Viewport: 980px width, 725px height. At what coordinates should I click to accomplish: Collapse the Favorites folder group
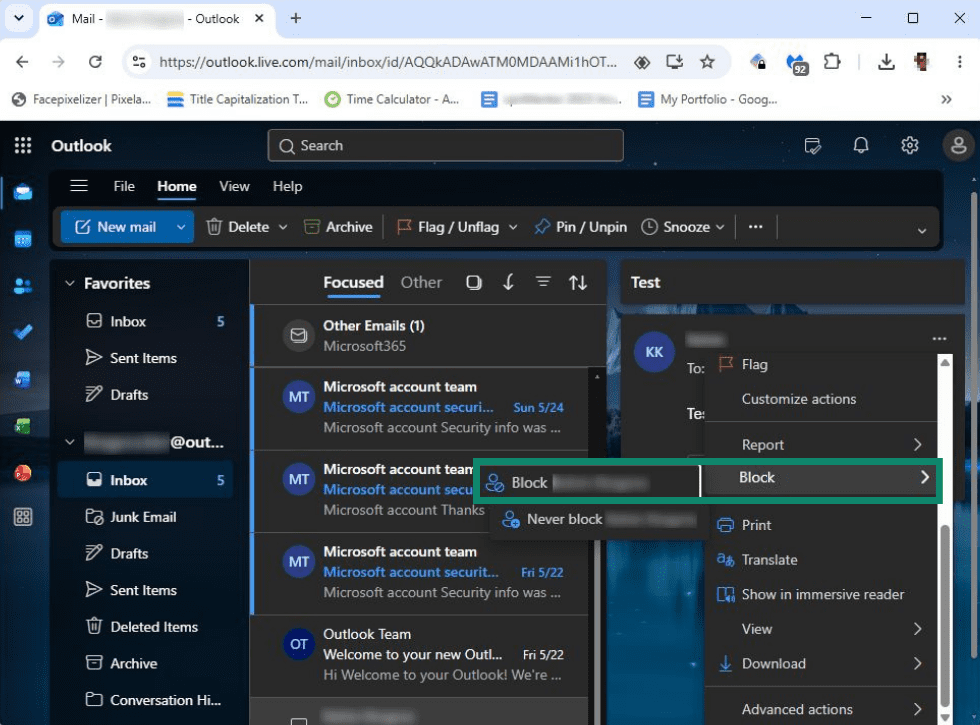pos(70,283)
